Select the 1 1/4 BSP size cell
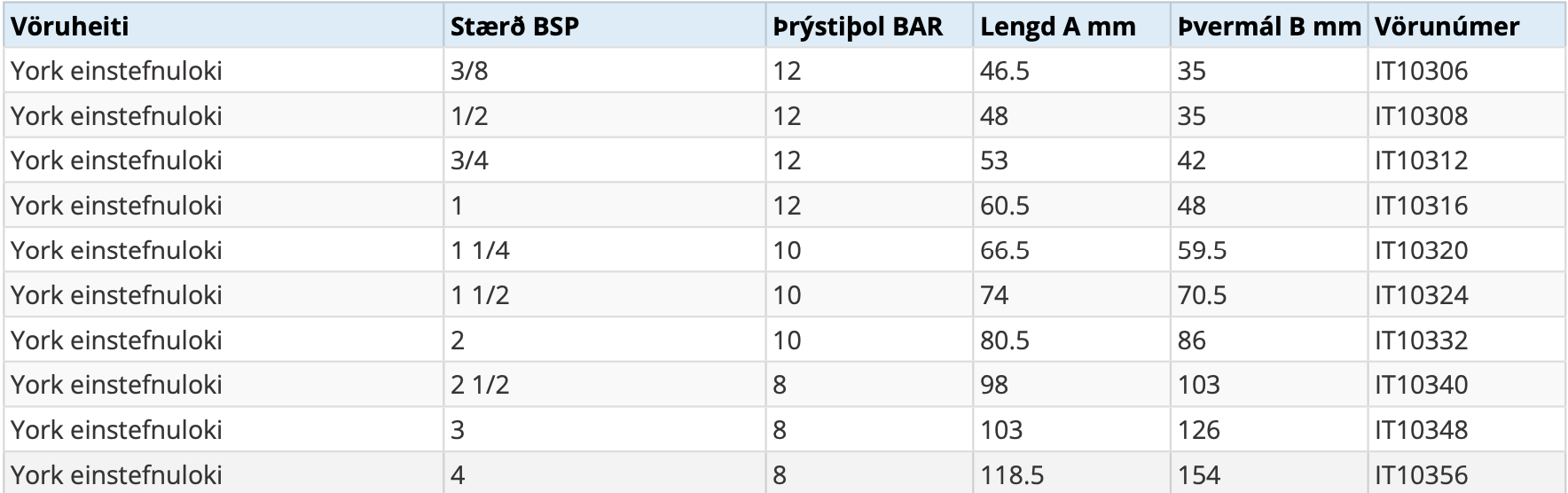1568x493 pixels. coord(480,250)
